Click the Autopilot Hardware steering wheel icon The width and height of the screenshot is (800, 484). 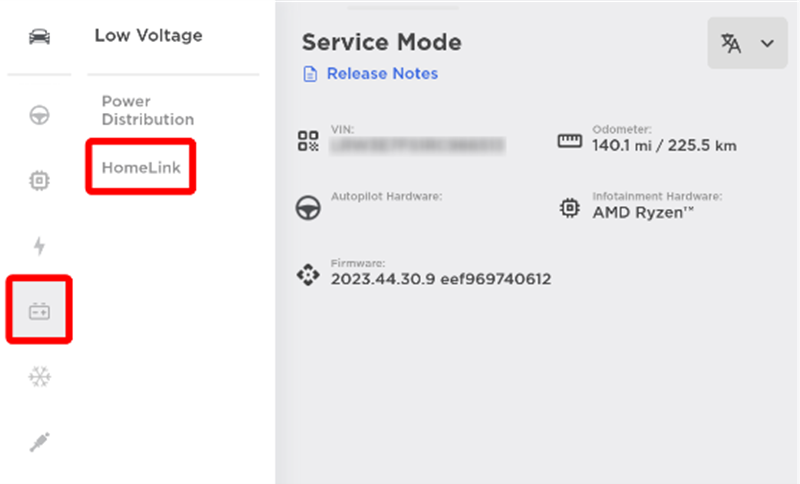pyautogui.click(x=309, y=206)
